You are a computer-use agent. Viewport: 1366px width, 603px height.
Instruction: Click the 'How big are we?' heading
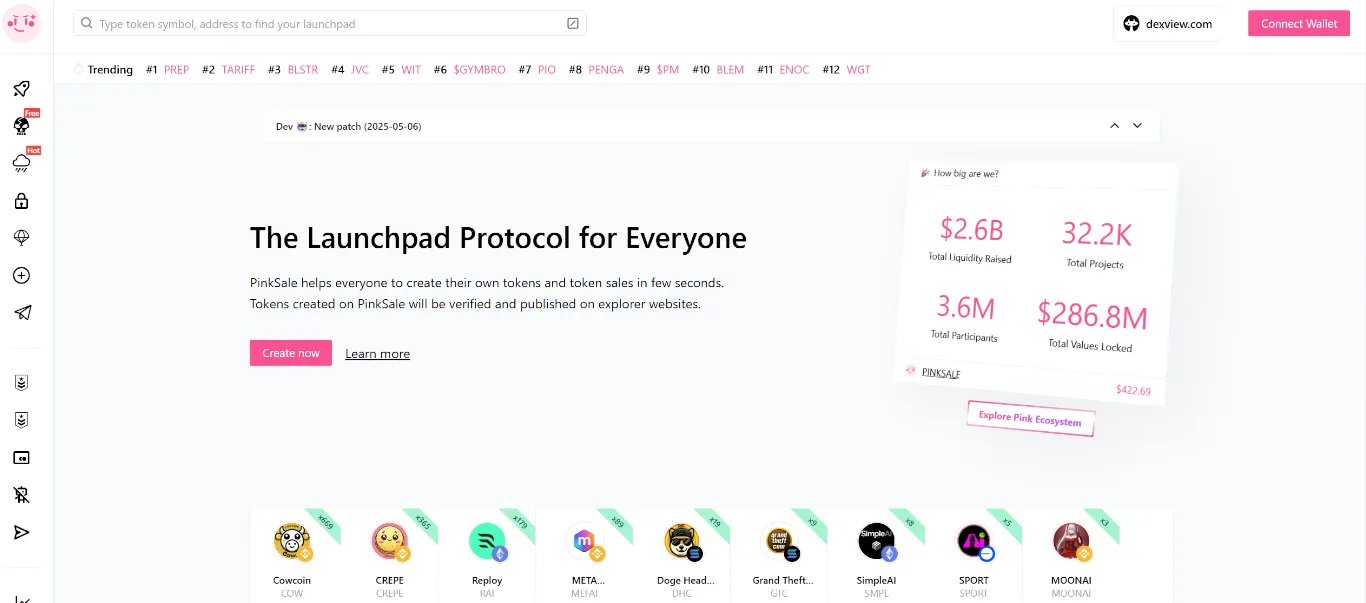(966, 174)
